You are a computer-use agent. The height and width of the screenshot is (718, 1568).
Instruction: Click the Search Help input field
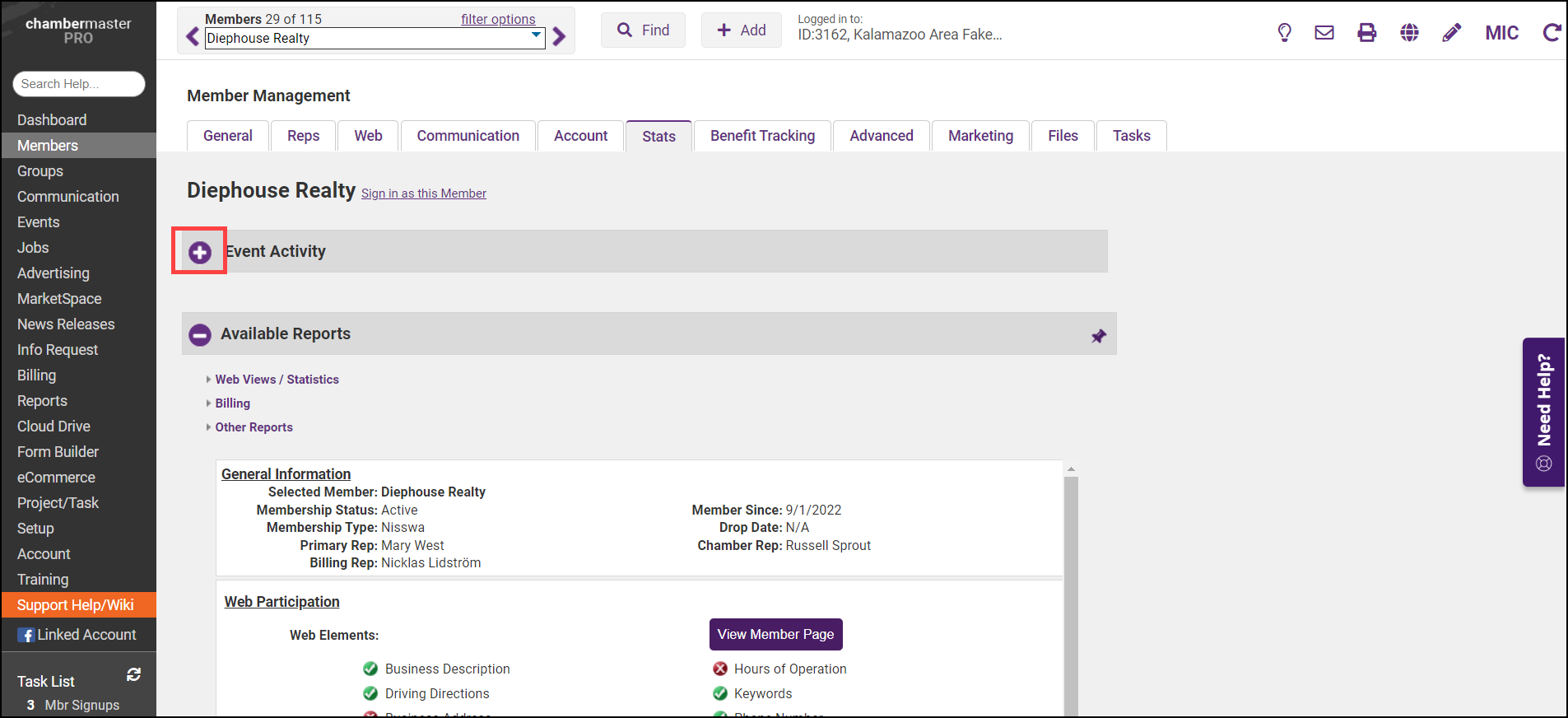[x=78, y=84]
